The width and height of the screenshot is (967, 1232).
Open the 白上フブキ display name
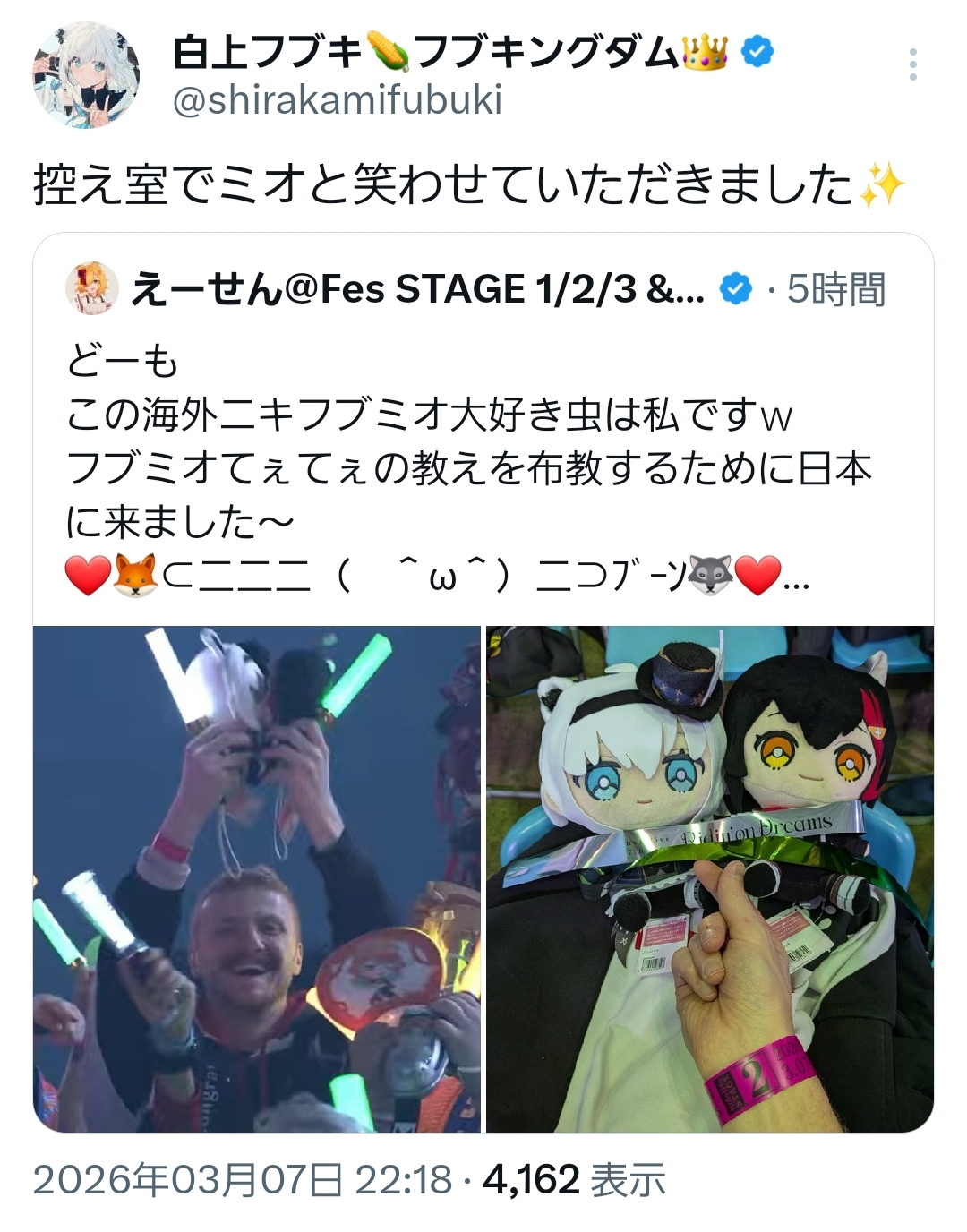pos(267,54)
